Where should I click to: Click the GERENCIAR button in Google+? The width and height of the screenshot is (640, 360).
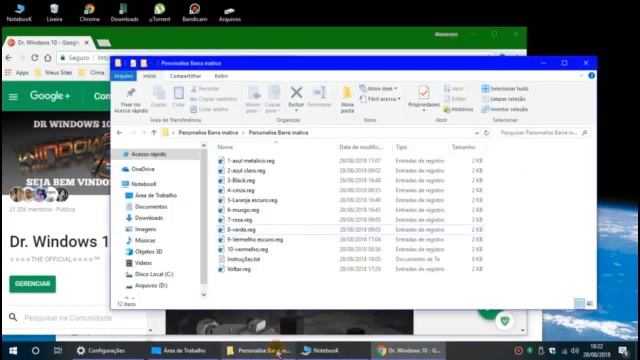[x=33, y=284]
